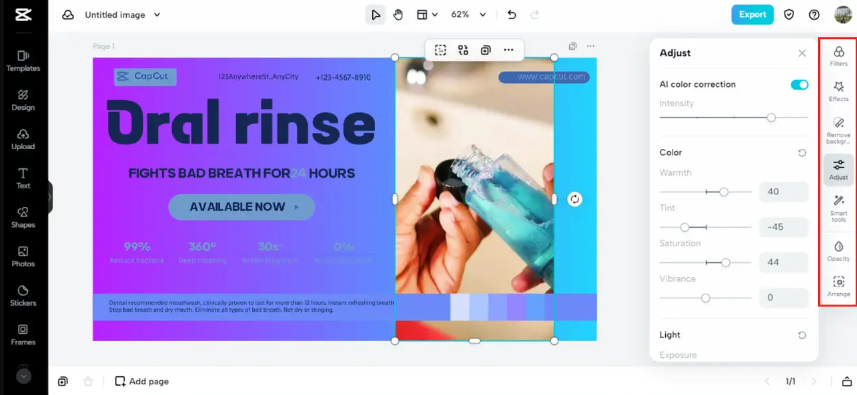Click the rotate handle beside the image

[574, 199]
